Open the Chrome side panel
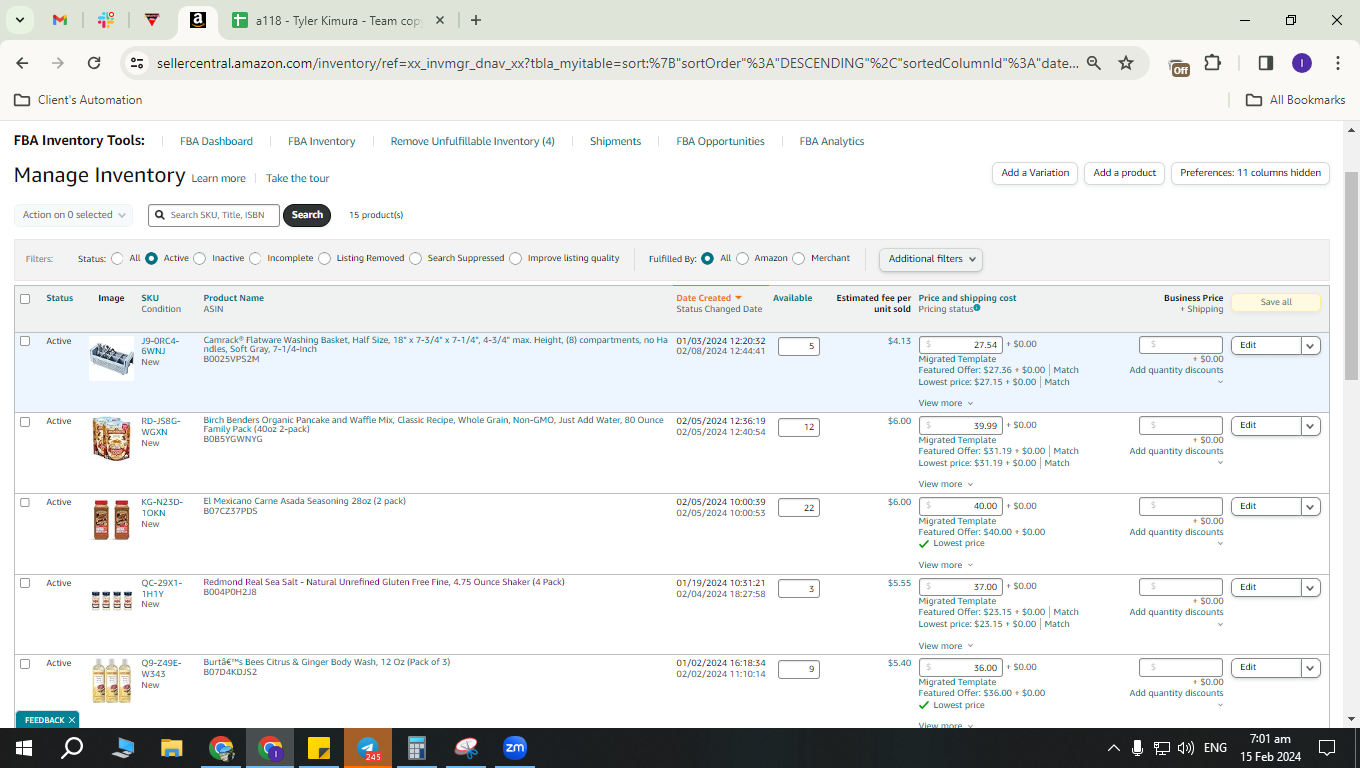This screenshot has height=768, width=1360. (1265, 63)
